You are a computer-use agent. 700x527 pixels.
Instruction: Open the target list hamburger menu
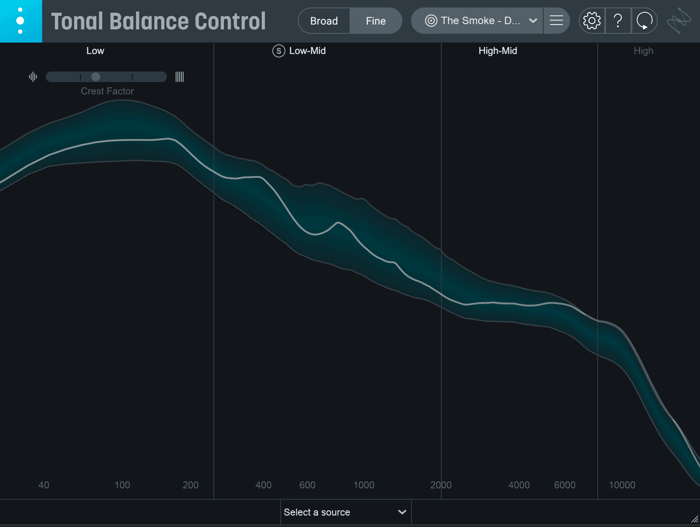point(556,21)
